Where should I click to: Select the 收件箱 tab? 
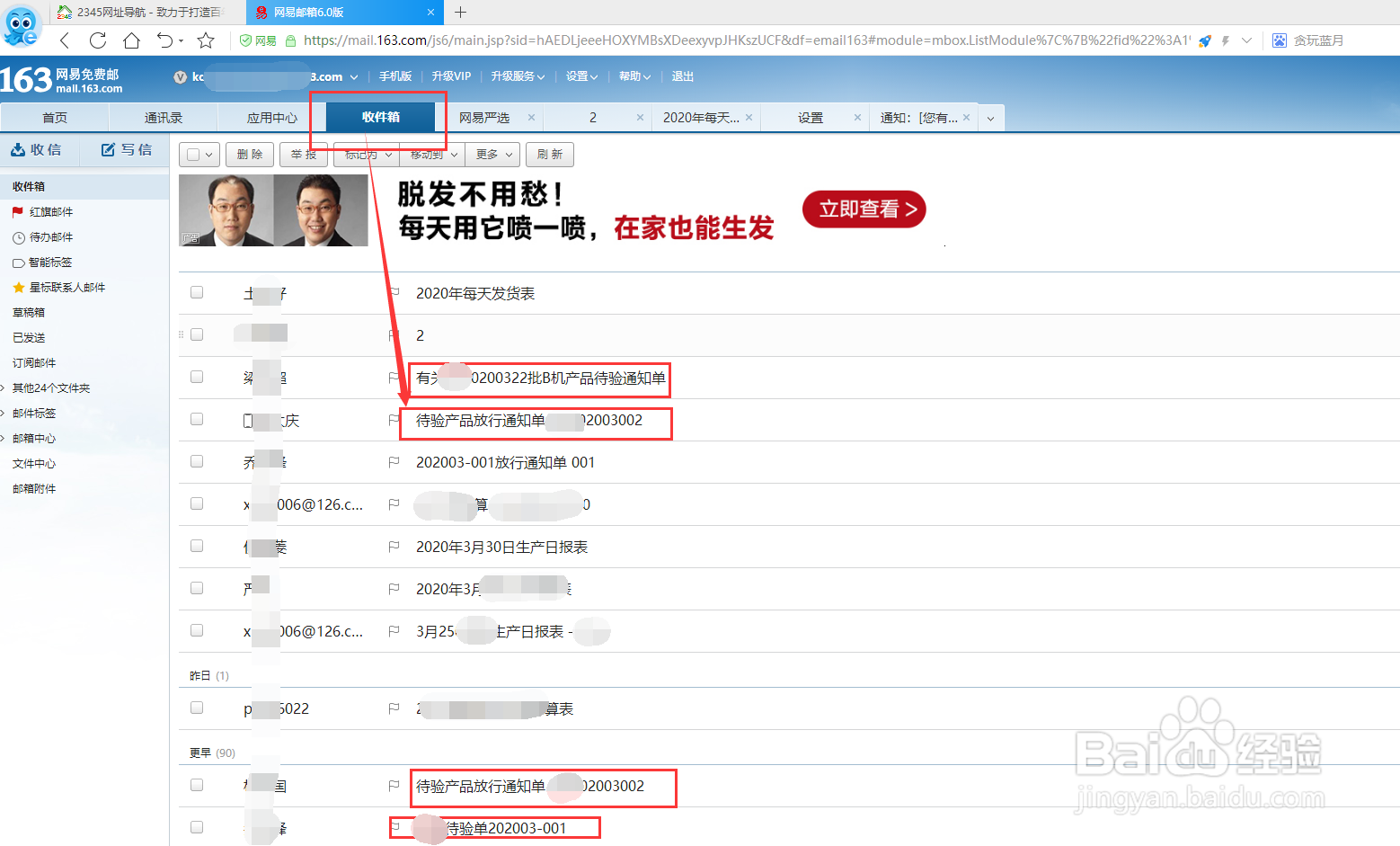click(x=381, y=117)
